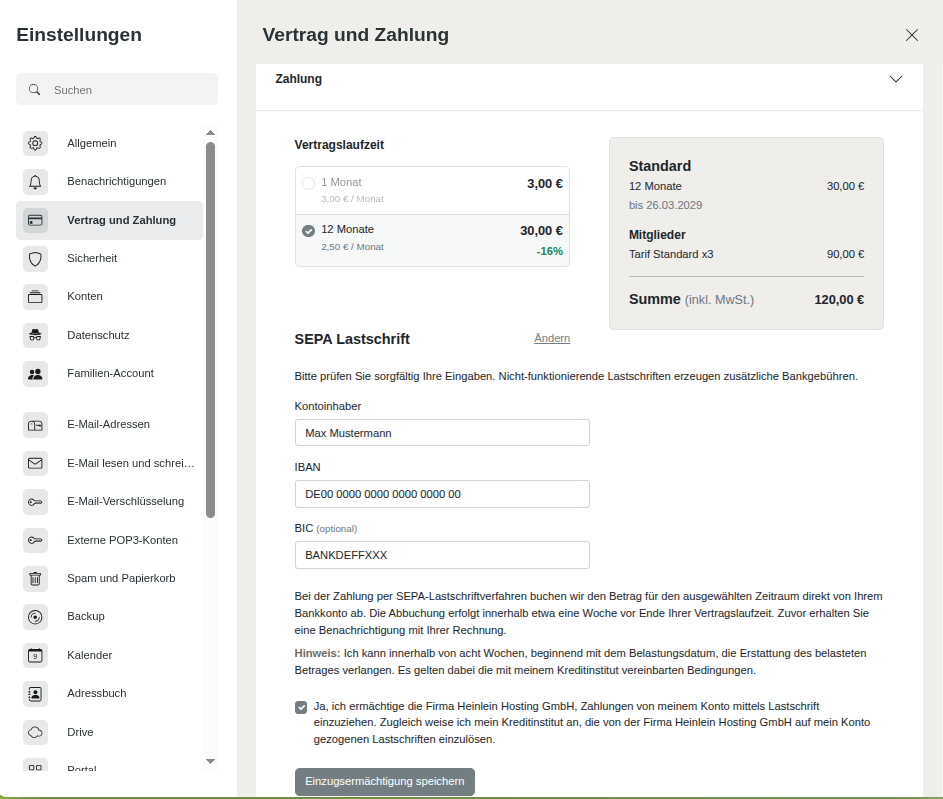Click the IBAN input field
This screenshot has height=799, width=943.
[442, 494]
